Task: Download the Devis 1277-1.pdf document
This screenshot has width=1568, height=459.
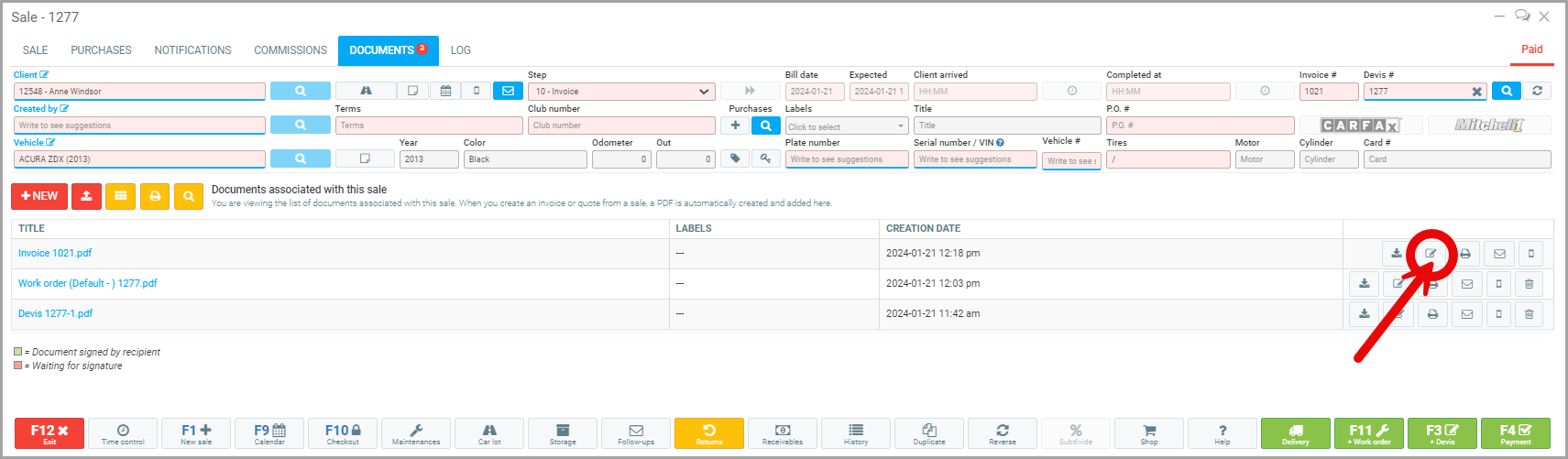Action: (1364, 314)
